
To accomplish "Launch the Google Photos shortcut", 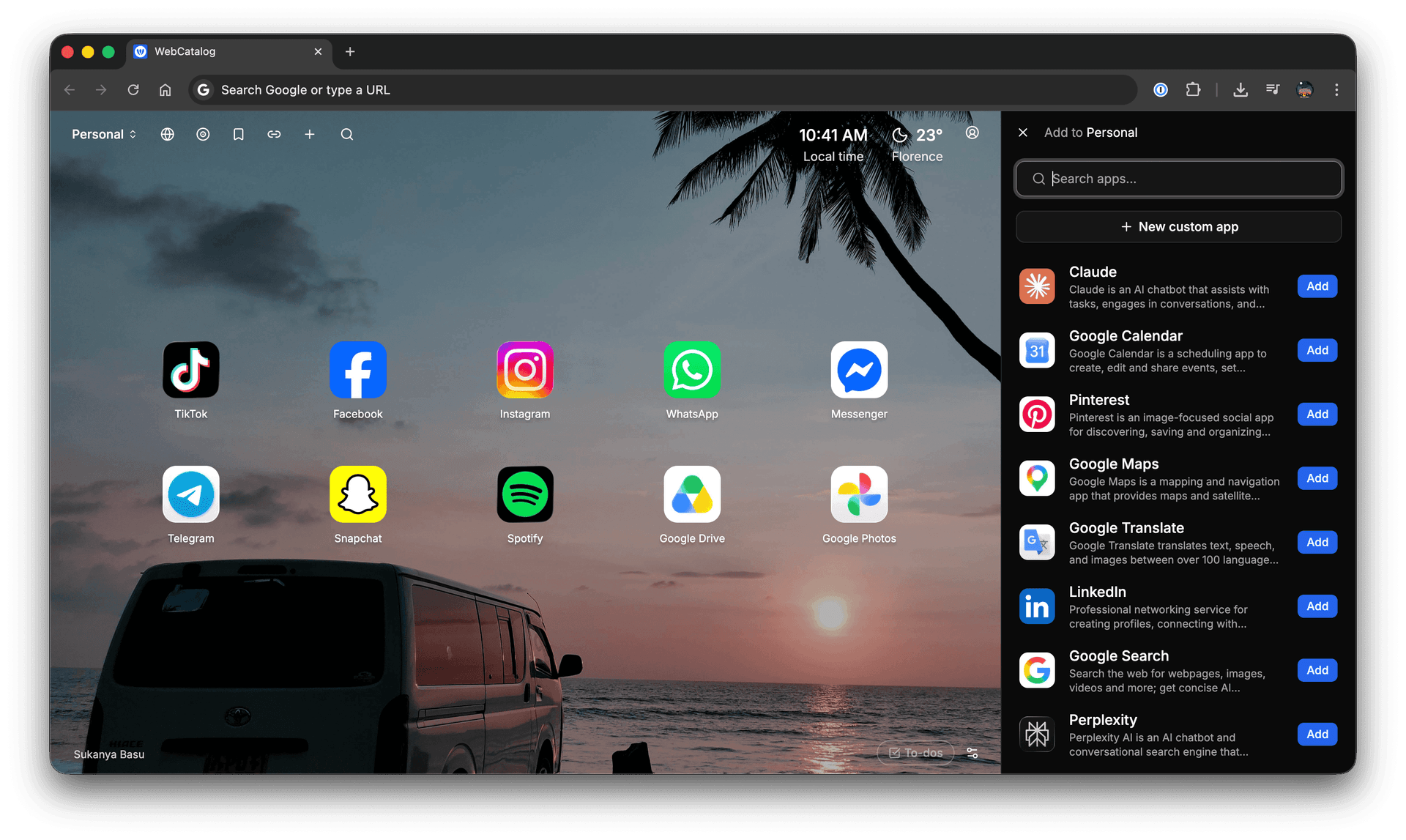I will point(859,494).
